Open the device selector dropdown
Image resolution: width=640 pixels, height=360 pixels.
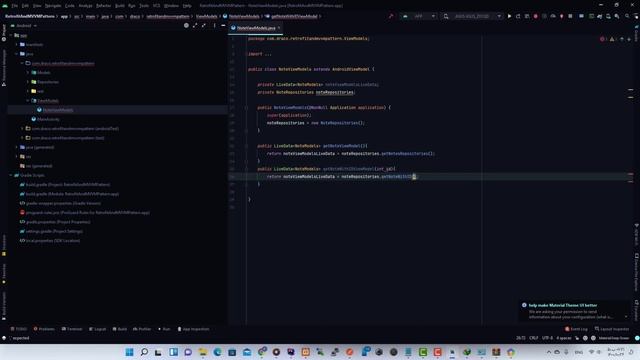coord(473,16)
